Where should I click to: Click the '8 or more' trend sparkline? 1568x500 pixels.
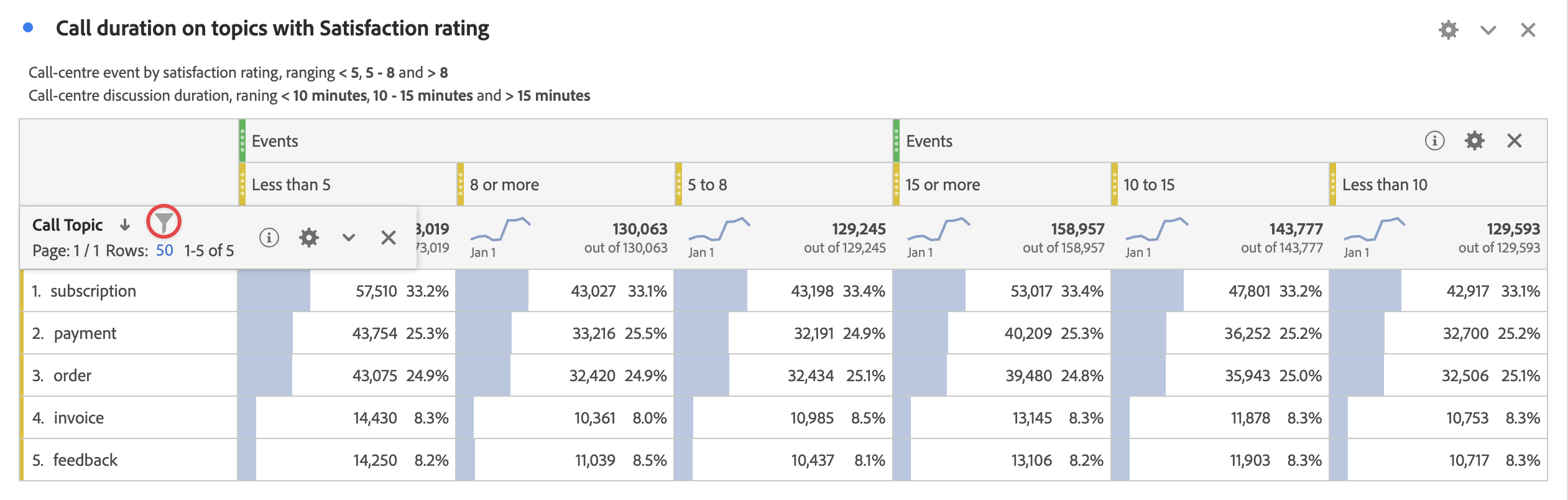click(x=500, y=229)
